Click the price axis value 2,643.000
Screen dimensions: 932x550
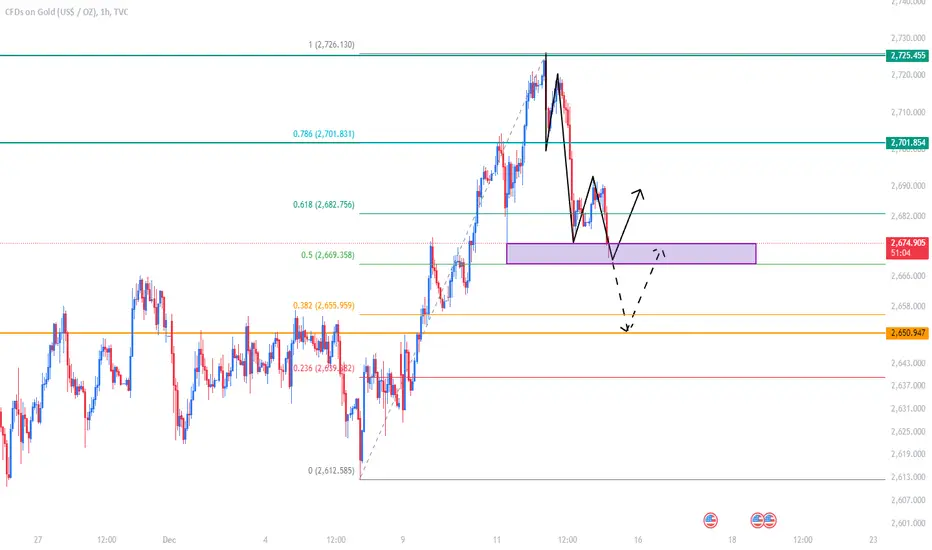[908, 363]
